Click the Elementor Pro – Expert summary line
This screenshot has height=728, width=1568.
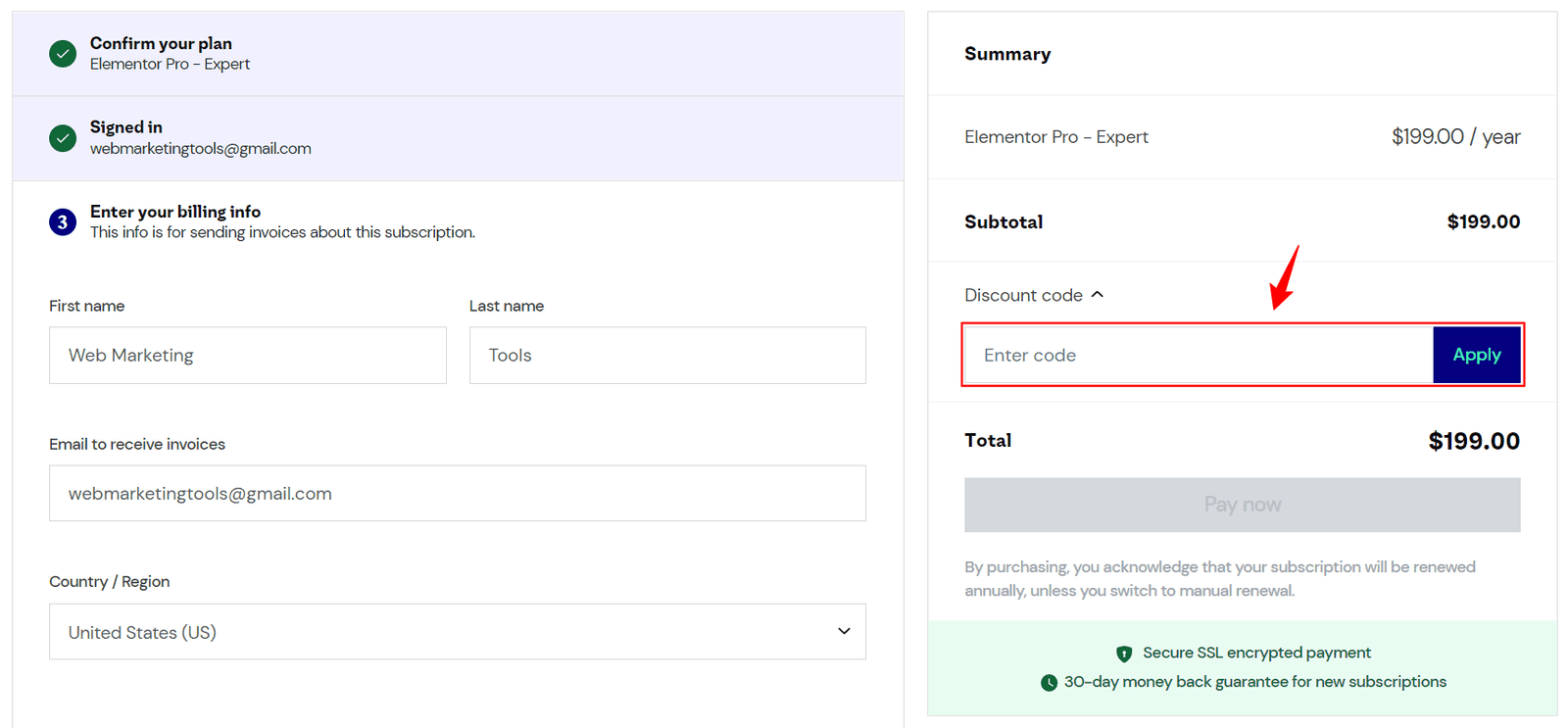1056,137
